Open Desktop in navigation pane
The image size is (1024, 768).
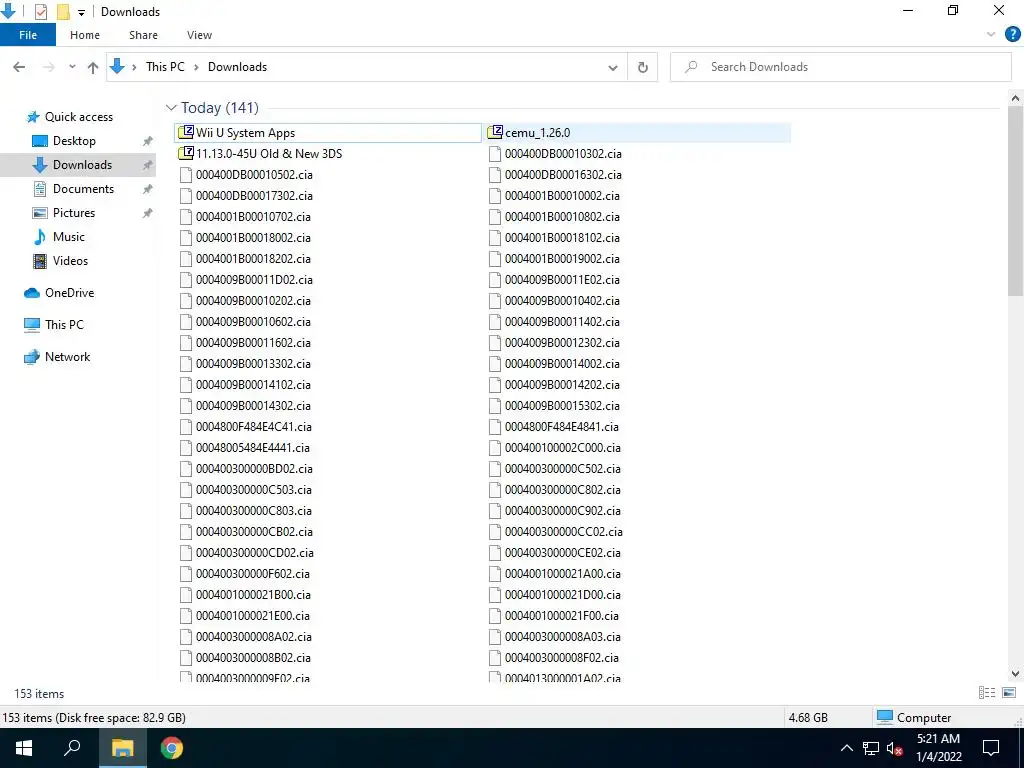pos(74,141)
